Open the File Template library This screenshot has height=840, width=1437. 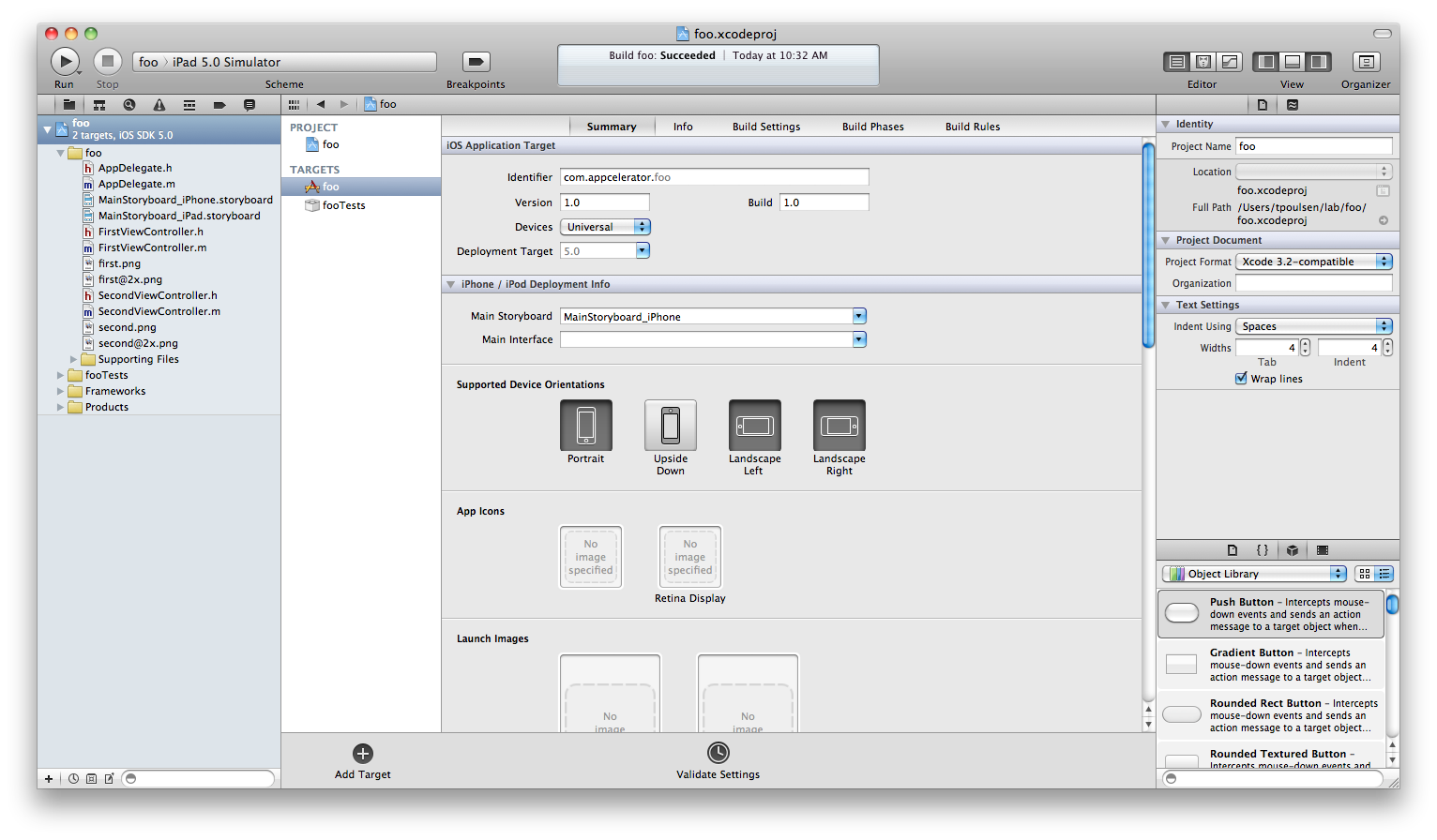click(x=1233, y=550)
